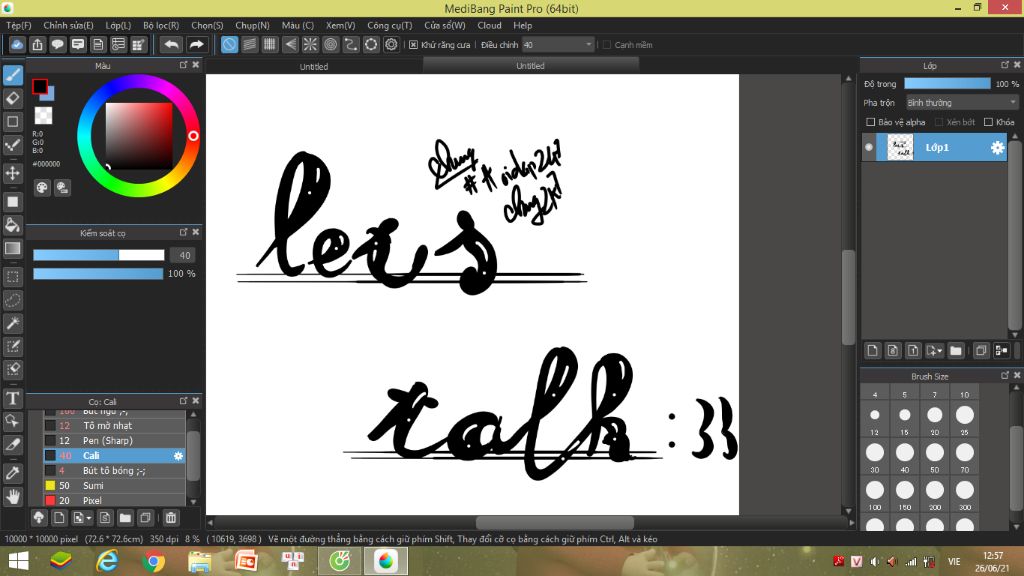1024x576 pixels.
Task: Enable the Bảo vệ alpha checkbox
Action: [871, 122]
